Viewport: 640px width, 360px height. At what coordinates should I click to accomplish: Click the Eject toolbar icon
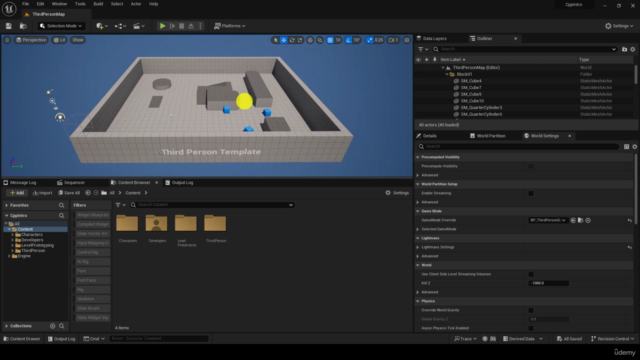click(191, 26)
